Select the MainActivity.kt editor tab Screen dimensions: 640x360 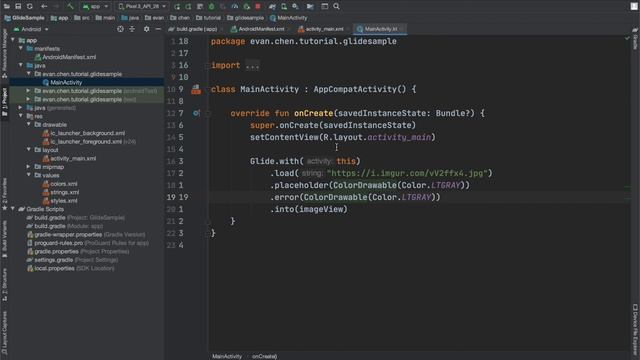pyautogui.click(x=380, y=29)
